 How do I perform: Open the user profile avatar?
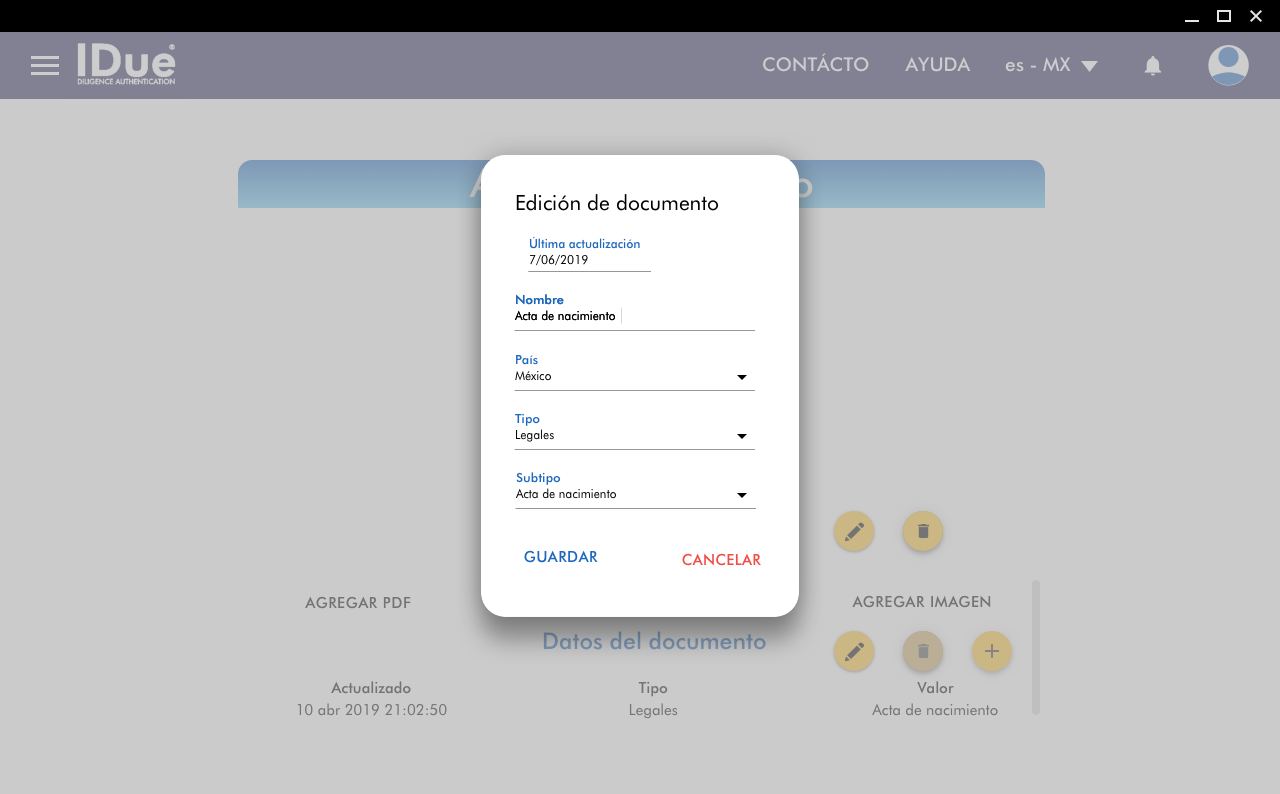pyautogui.click(x=1227, y=66)
